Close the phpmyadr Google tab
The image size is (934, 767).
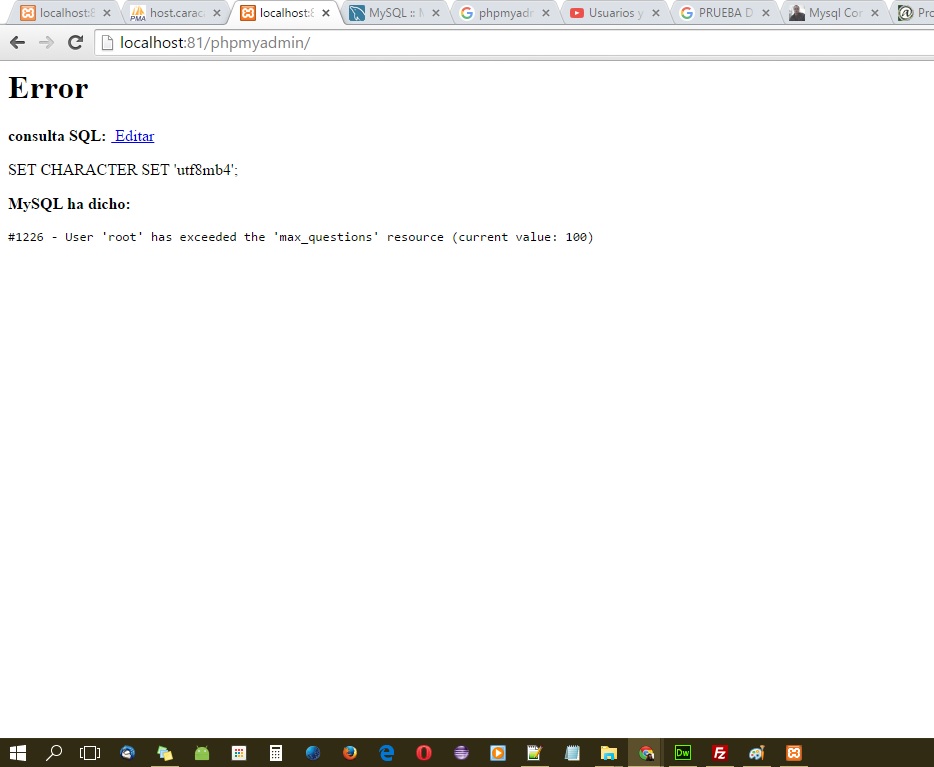tap(546, 13)
